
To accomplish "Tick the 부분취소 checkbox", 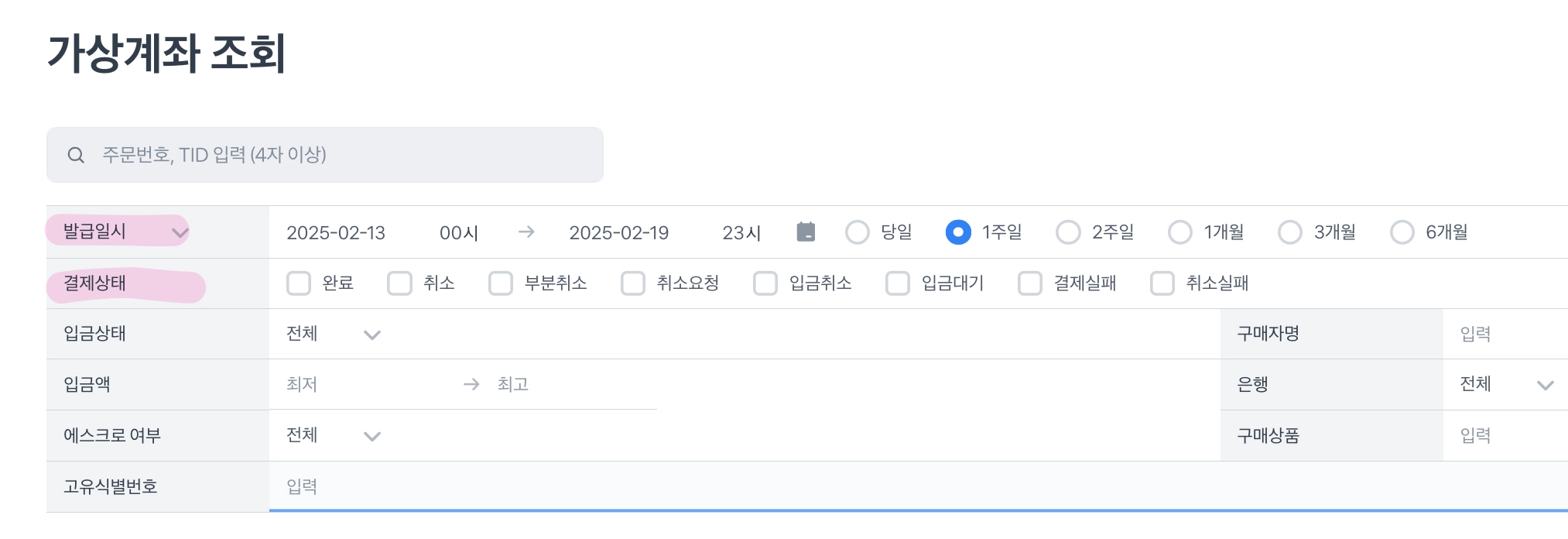I will 501,283.
